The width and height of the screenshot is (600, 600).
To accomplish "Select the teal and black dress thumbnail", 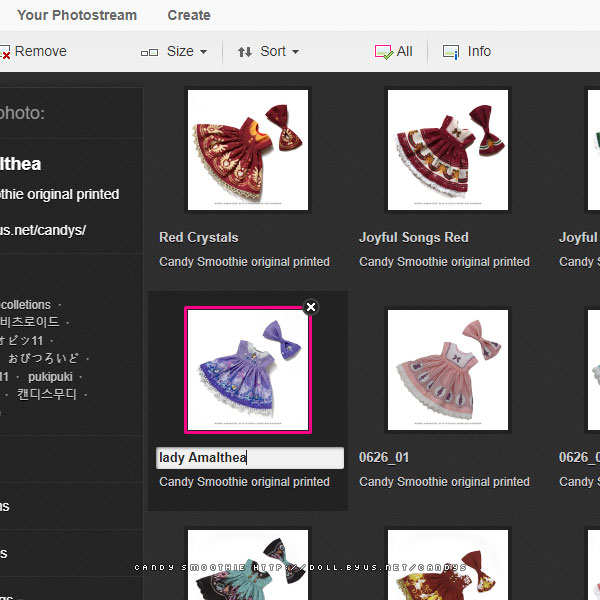I will [x=248, y=565].
